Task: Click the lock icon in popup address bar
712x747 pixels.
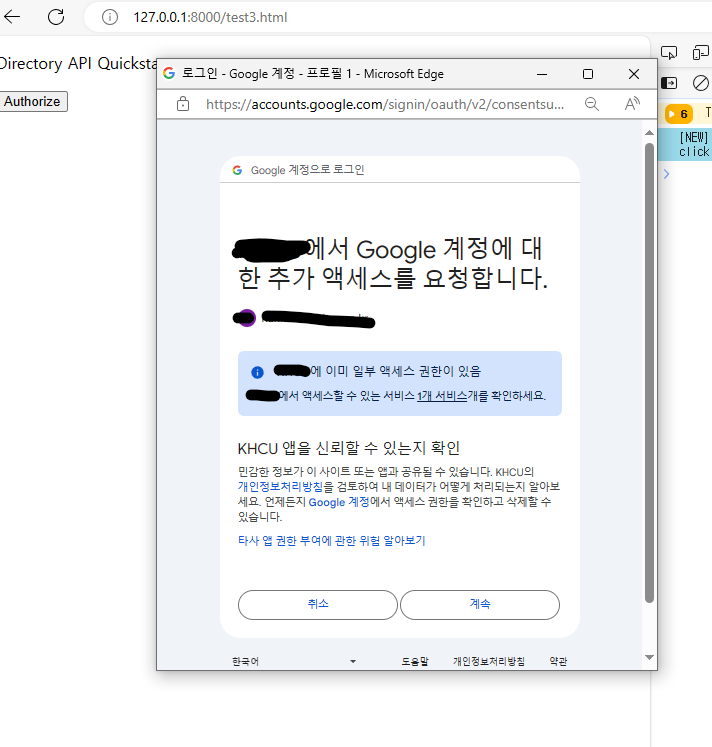Action: tap(183, 104)
